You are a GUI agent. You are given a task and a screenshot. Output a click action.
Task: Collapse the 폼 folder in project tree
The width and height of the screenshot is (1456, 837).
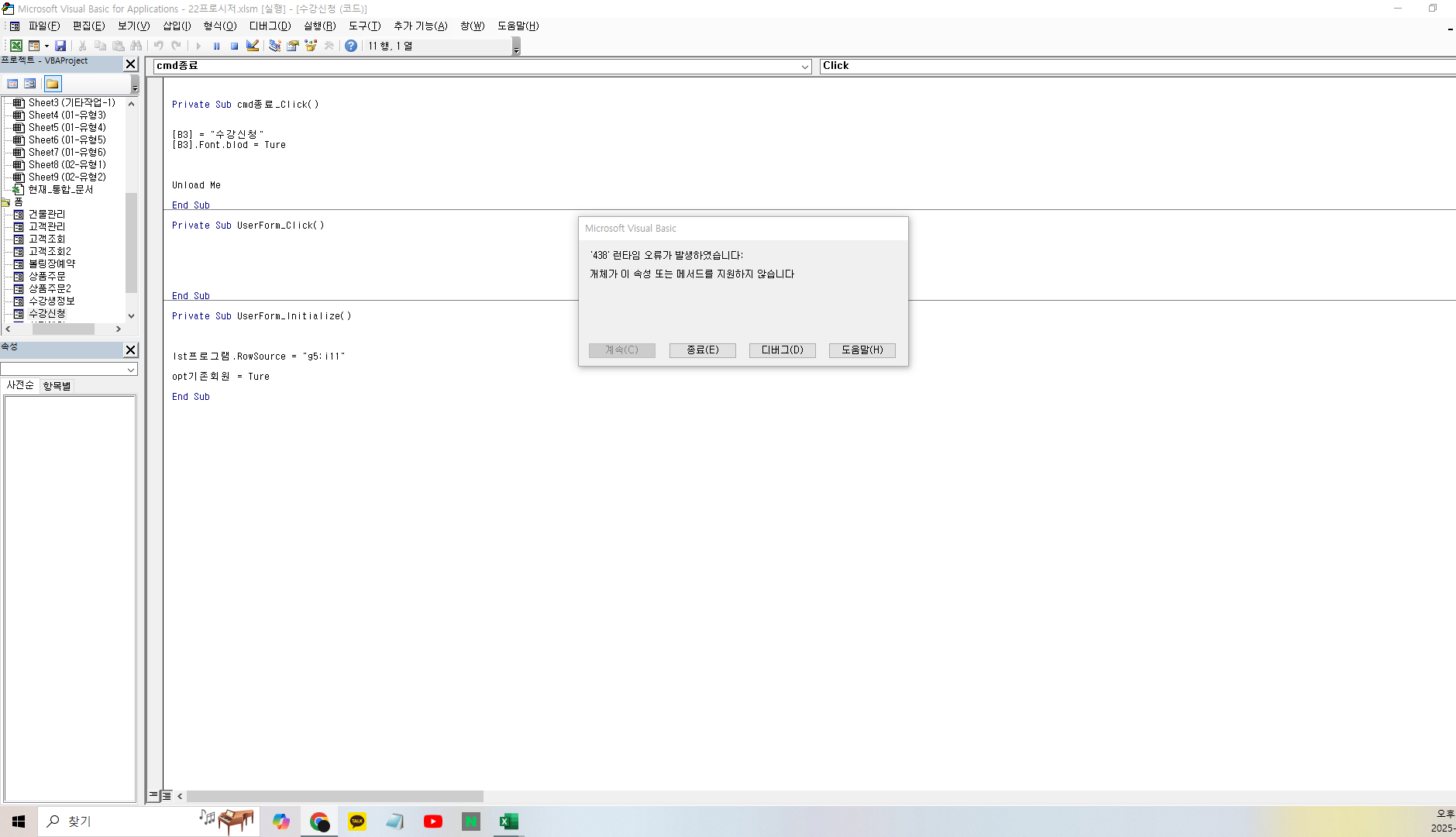click(x=5, y=202)
